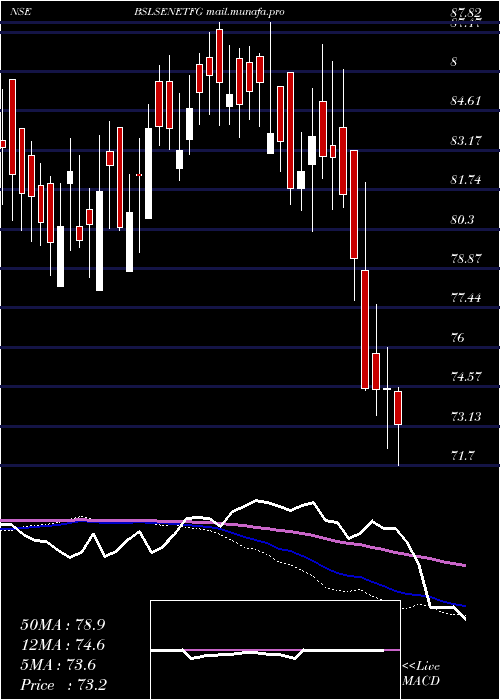500x700 pixels.
Task: Select the 73.13 price level label
Action: pyautogui.click(x=466, y=417)
